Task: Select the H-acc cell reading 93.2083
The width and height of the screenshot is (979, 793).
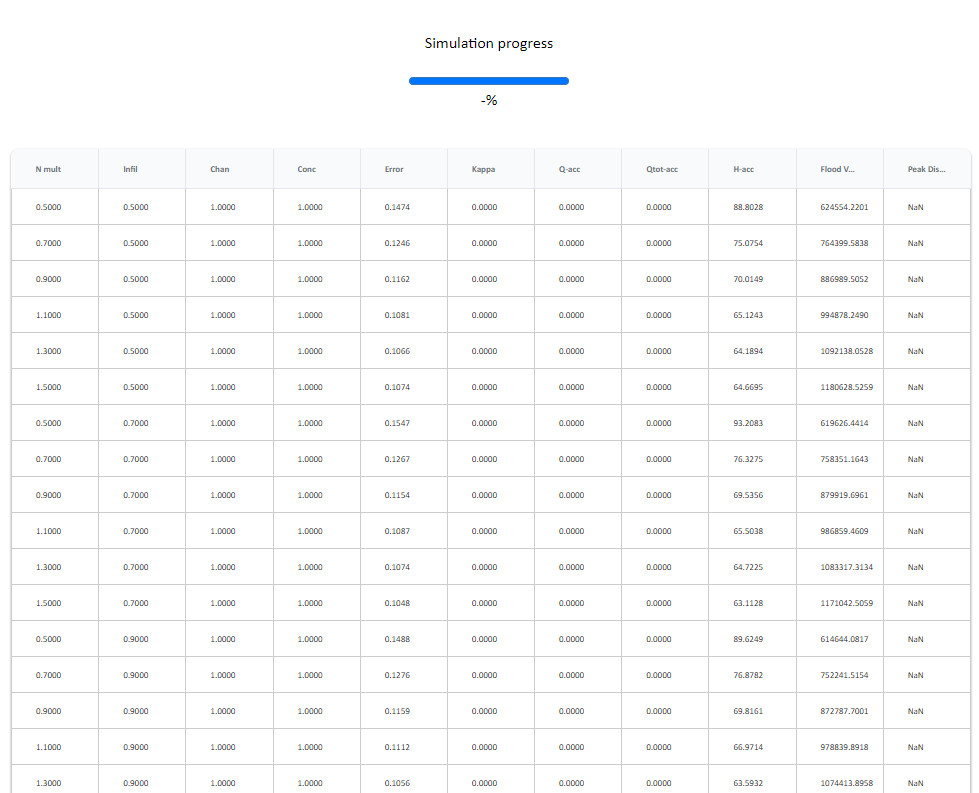Action: click(748, 423)
